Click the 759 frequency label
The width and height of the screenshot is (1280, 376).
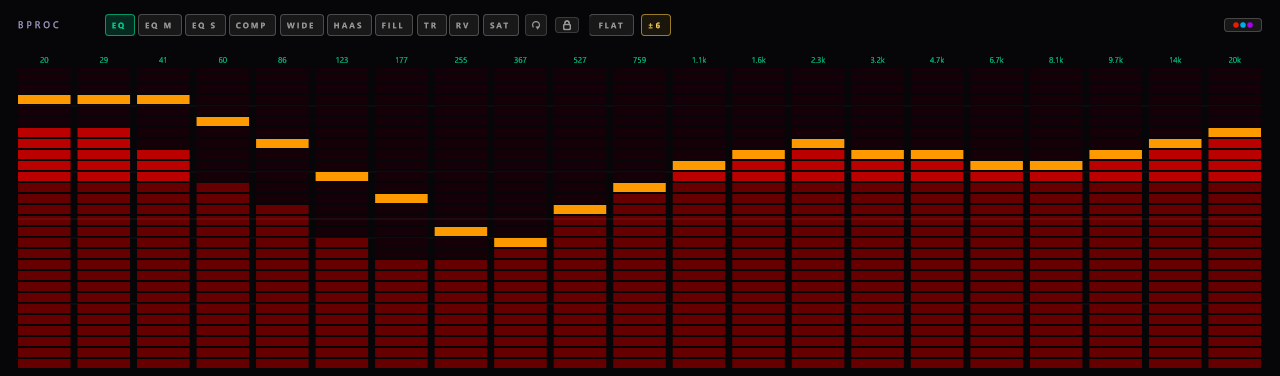point(639,61)
